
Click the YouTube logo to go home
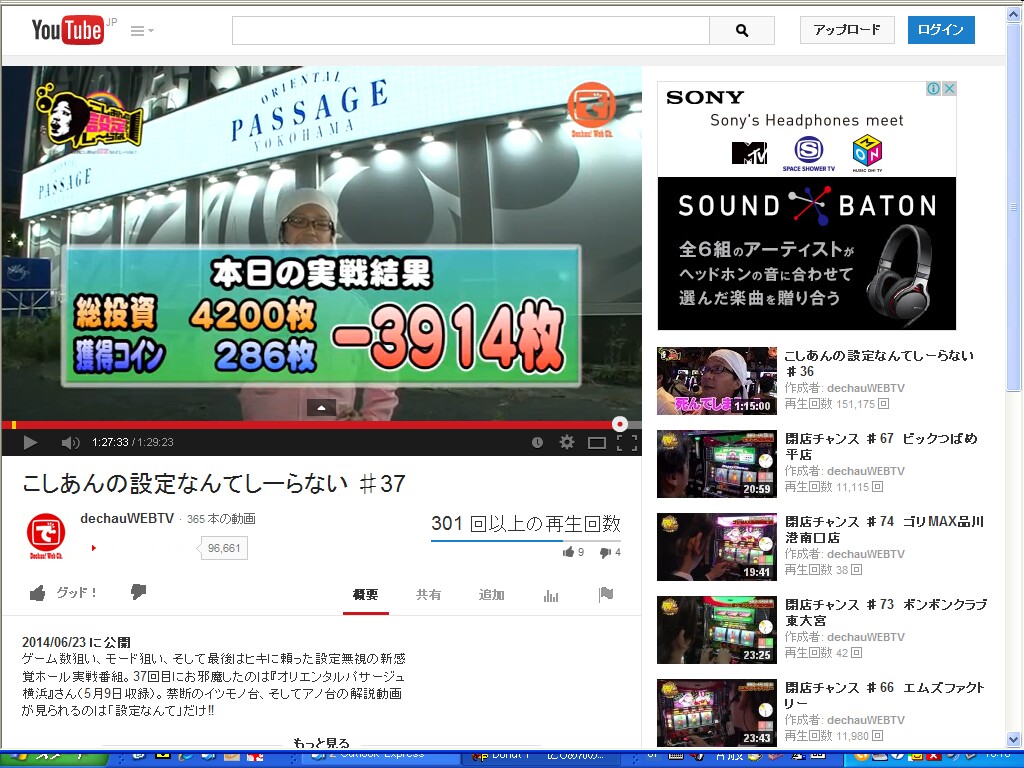pyautogui.click(x=68, y=30)
